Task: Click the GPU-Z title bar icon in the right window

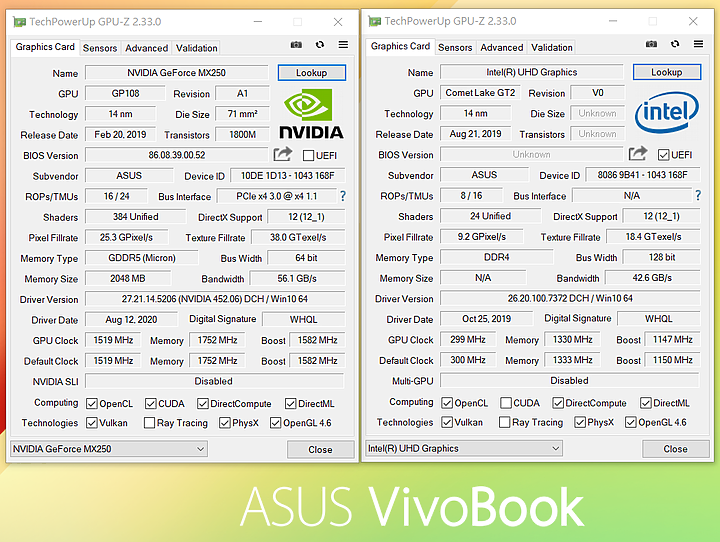Action: click(x=375, y=21)
